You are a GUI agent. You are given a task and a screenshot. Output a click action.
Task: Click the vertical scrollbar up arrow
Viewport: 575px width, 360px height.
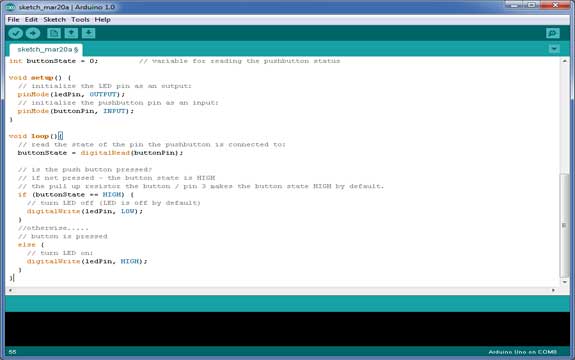(564, 61)
